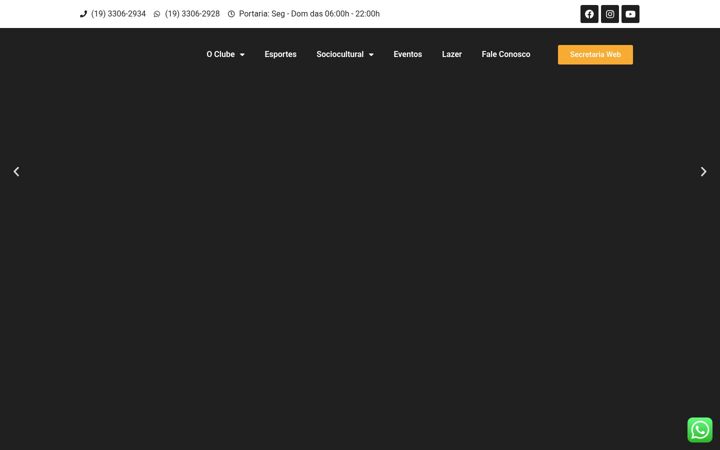Open the YouTube social icon

(x=630, y=14)
